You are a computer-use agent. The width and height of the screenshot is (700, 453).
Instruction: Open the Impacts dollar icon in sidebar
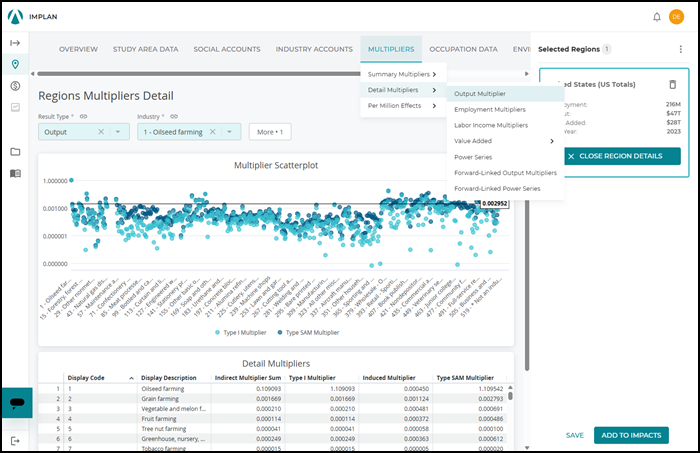coord(15,86)
